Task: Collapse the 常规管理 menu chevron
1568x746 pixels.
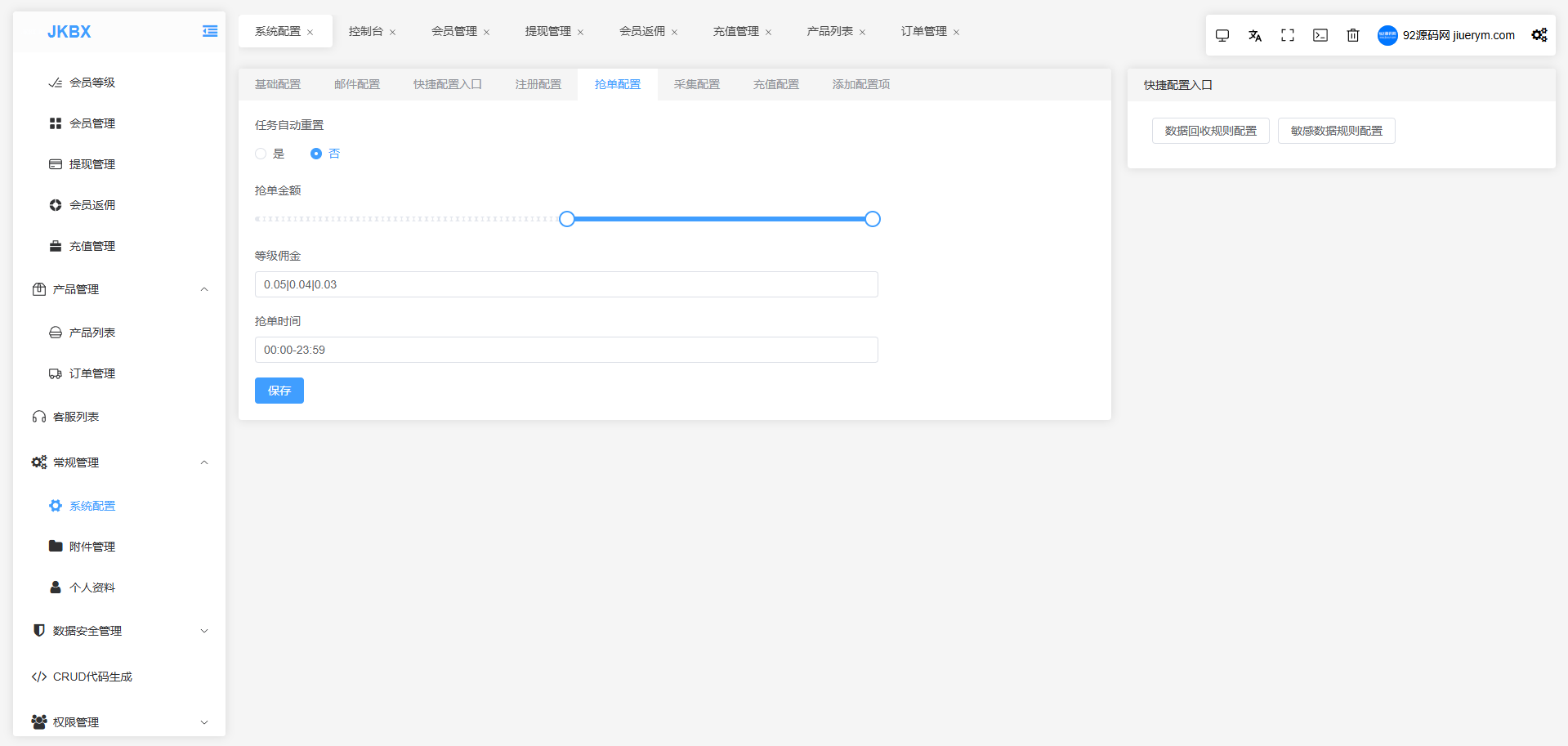Action: pos(204,462)
